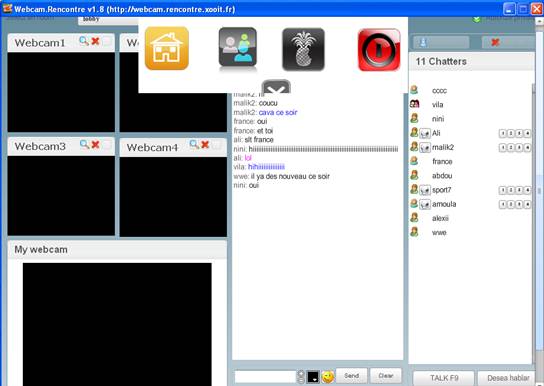The height and width of the screenshot is (386, 544).
Task: Open the black text color dropdown
Action: point(313,377)
